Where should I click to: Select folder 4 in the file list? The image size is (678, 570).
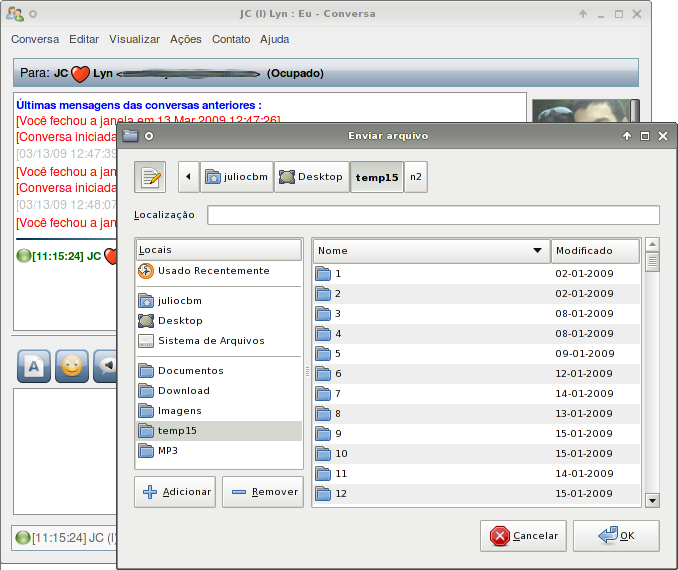point(477,334)
